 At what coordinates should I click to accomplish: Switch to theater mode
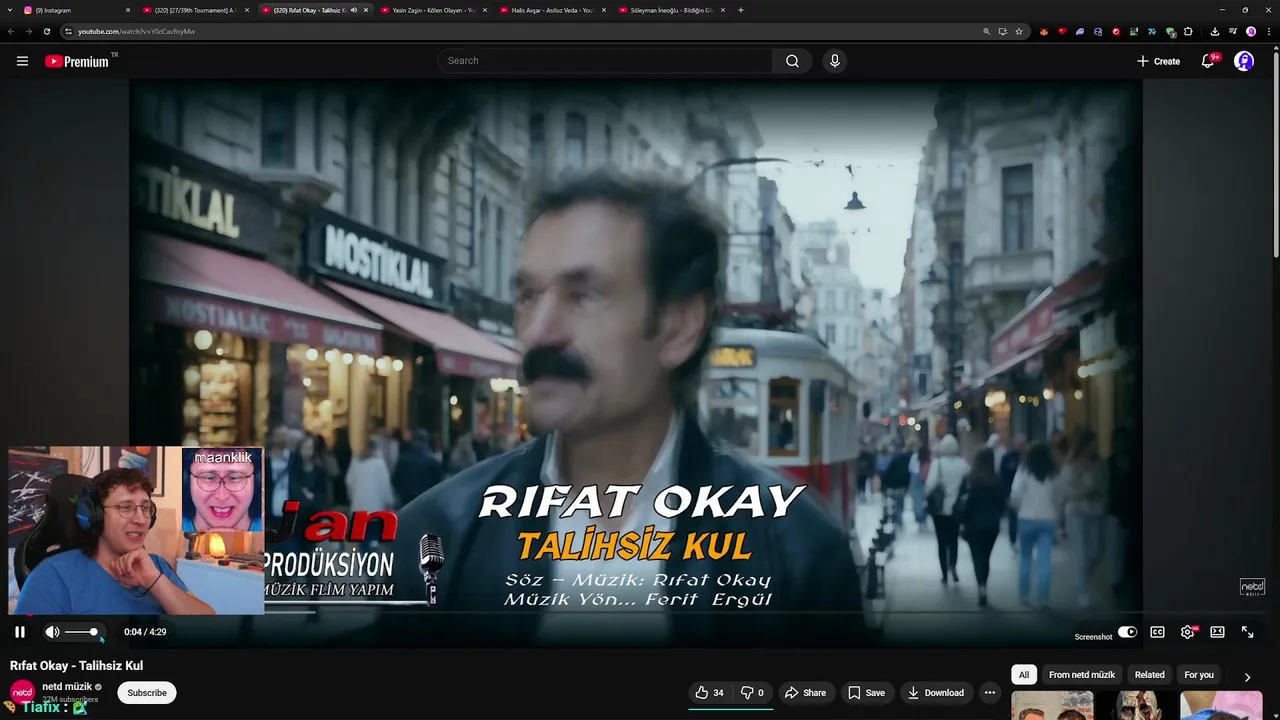(x=1217, y=632)
